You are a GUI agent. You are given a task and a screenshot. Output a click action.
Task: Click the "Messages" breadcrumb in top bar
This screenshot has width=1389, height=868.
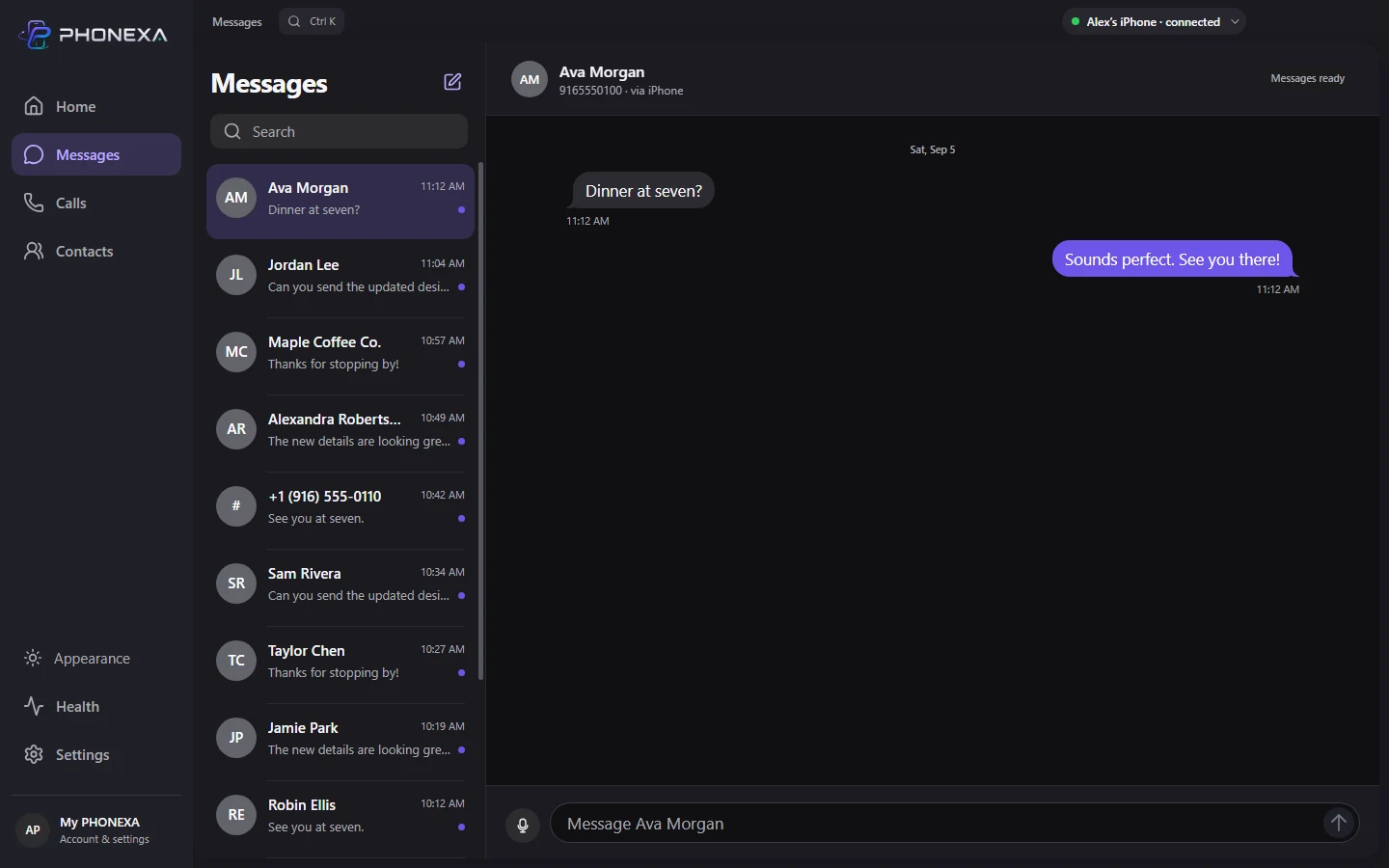point(237,21)
